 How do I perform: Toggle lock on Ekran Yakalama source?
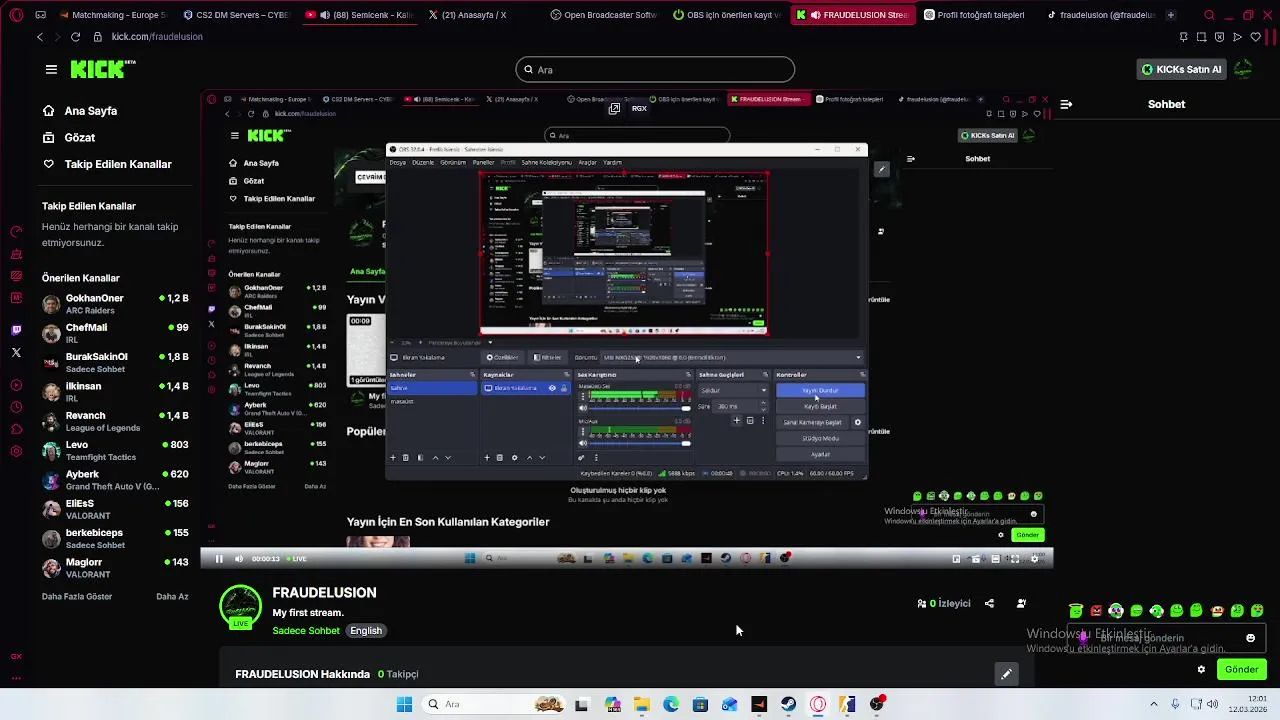click(x=564, y=388)
